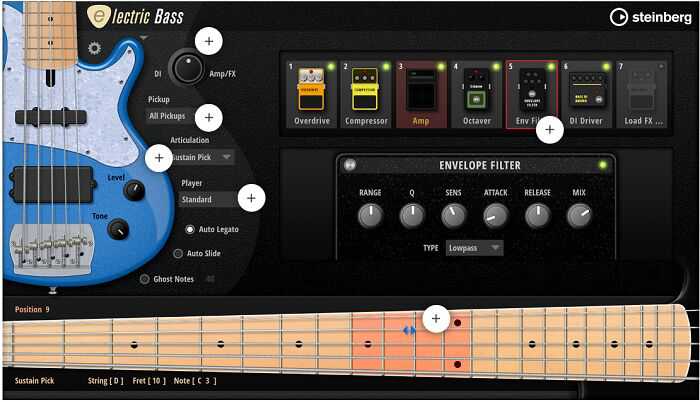Click the empty Load FX slot 7

642,94
